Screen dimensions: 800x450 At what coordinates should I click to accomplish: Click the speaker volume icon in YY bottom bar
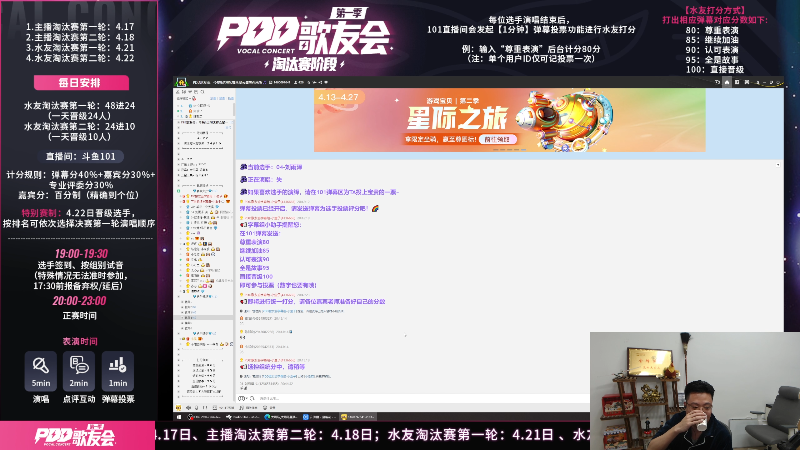point(188,408)
